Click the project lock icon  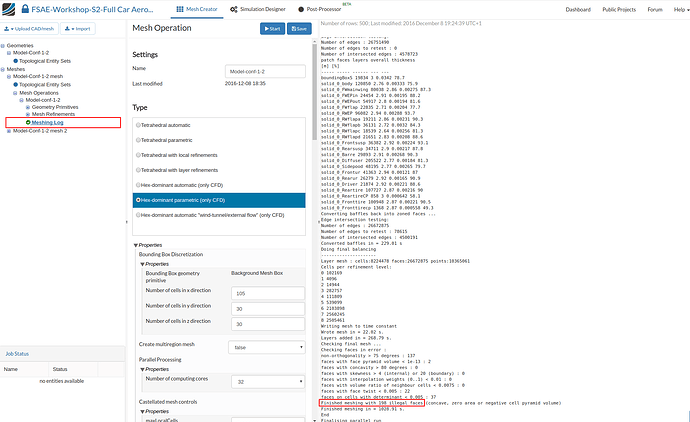(25, 9)
